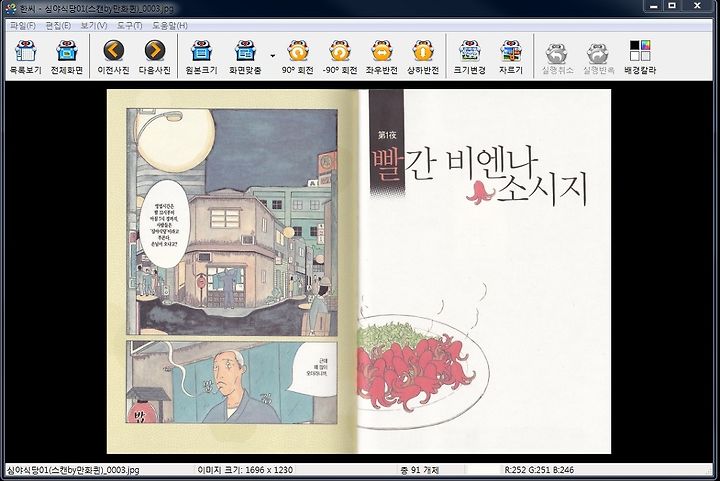Click the 실행취소 undo icon
The height and width of the screenshot is (481, 720).
[557, 57]
